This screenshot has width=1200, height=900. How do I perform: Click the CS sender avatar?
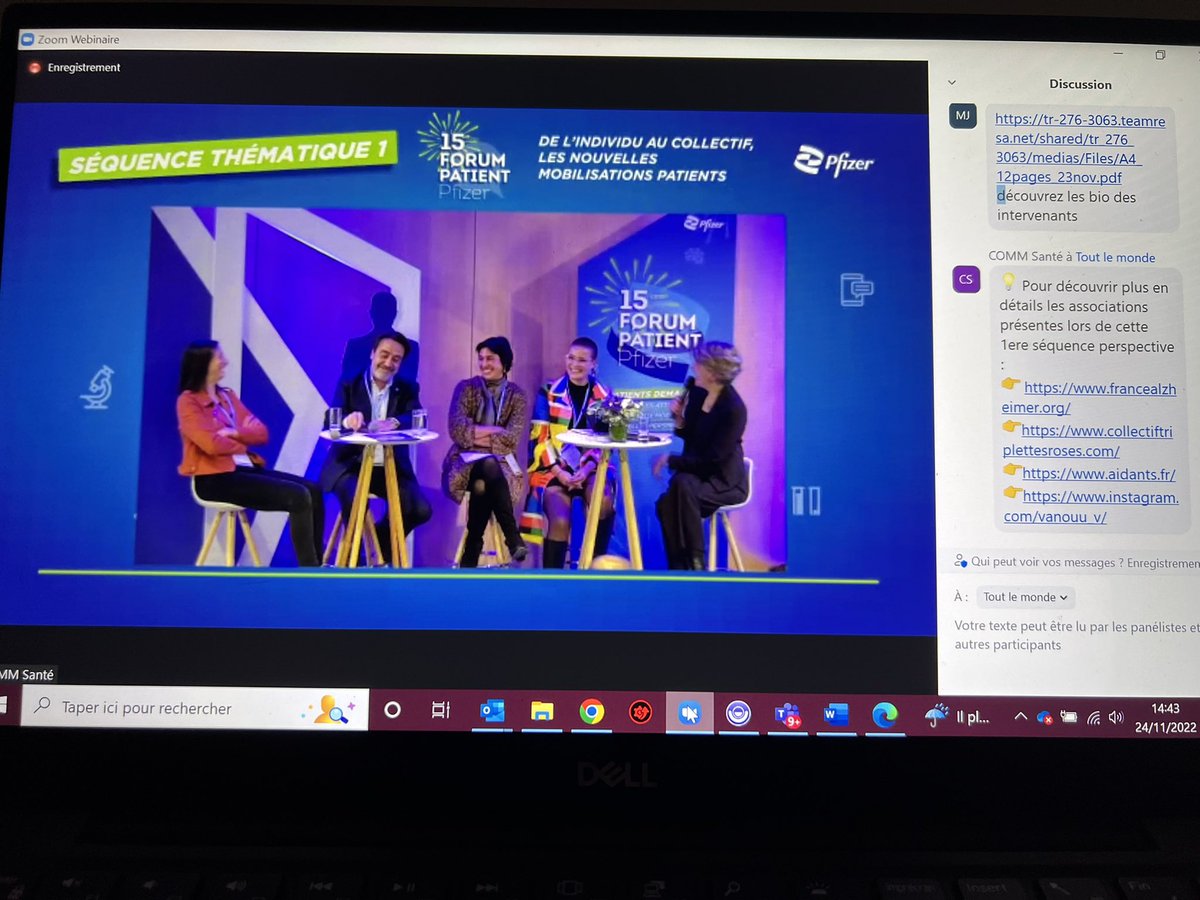pyautogui.click(x=966, y=280)
